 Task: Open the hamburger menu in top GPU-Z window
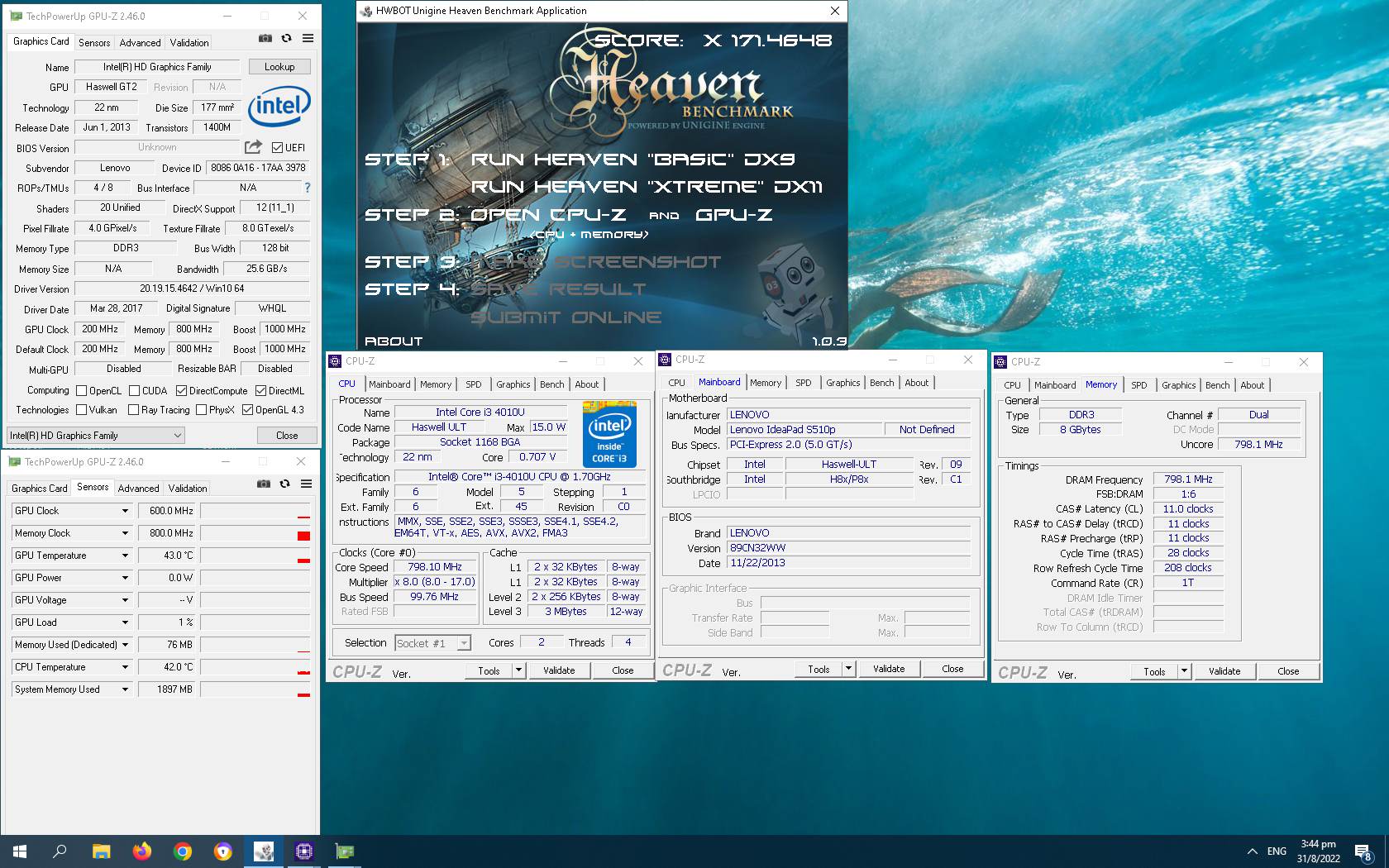(x=308, y=38)
